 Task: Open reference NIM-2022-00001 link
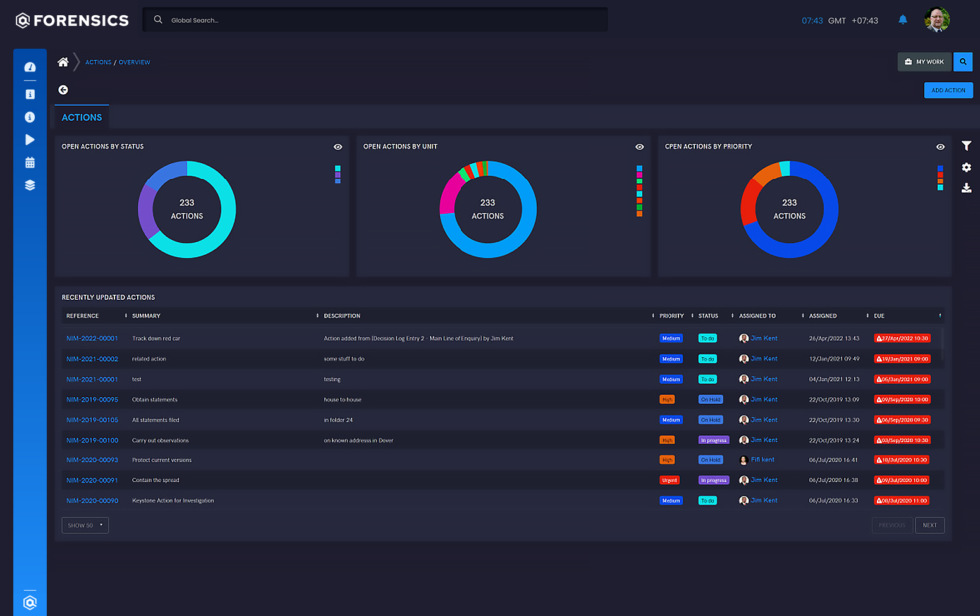(92, 339)
